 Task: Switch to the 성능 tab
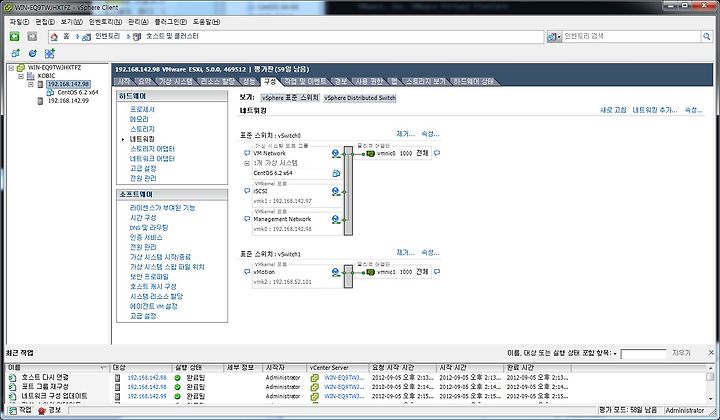tap(249, 82)
